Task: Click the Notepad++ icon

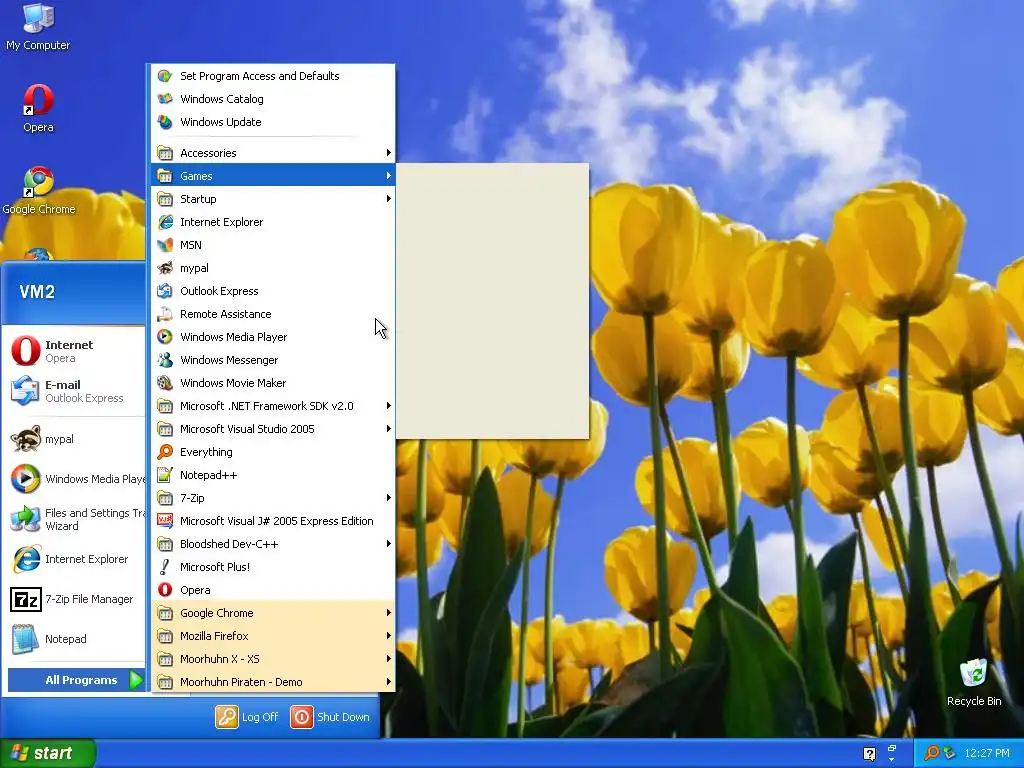Action: 165,475
